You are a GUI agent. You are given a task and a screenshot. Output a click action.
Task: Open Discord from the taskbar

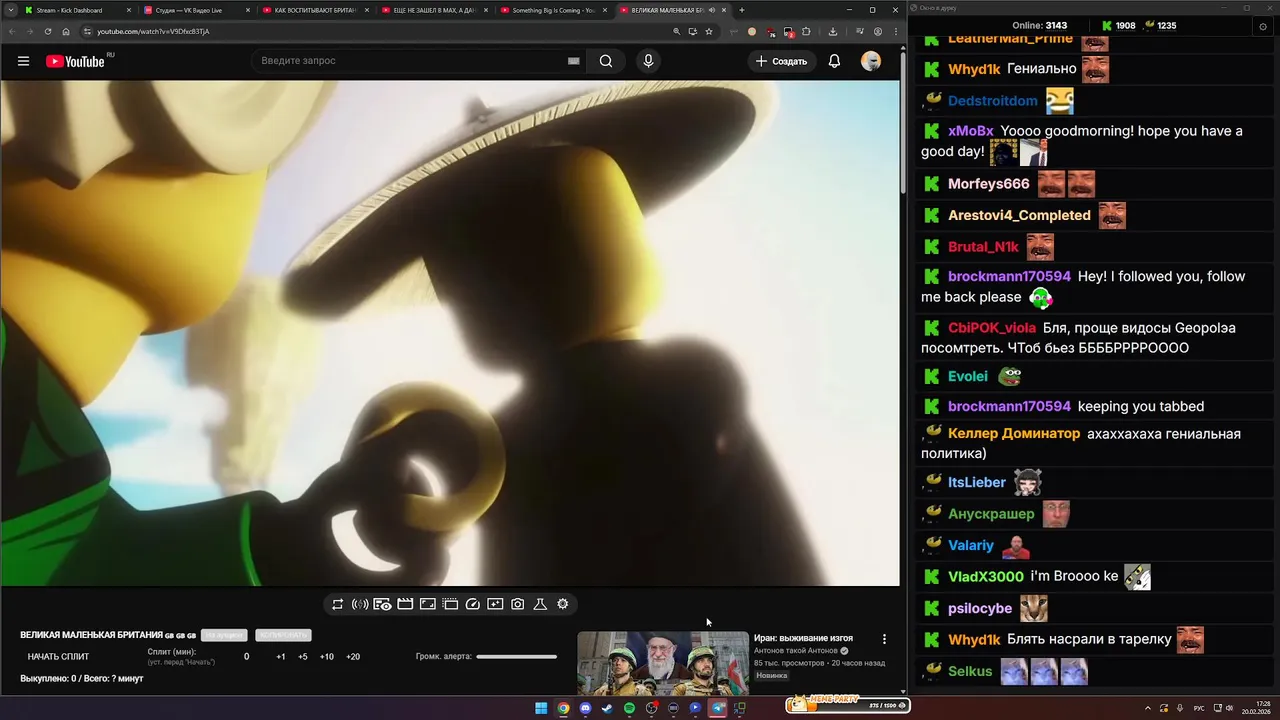tap(585, 708)
